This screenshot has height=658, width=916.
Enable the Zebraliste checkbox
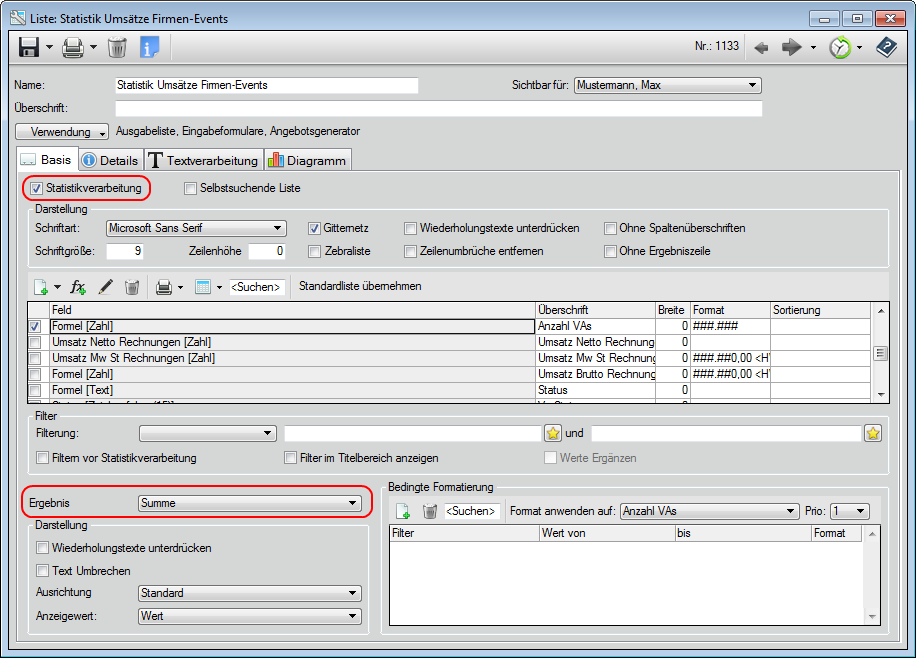click(x=315, y=251)
